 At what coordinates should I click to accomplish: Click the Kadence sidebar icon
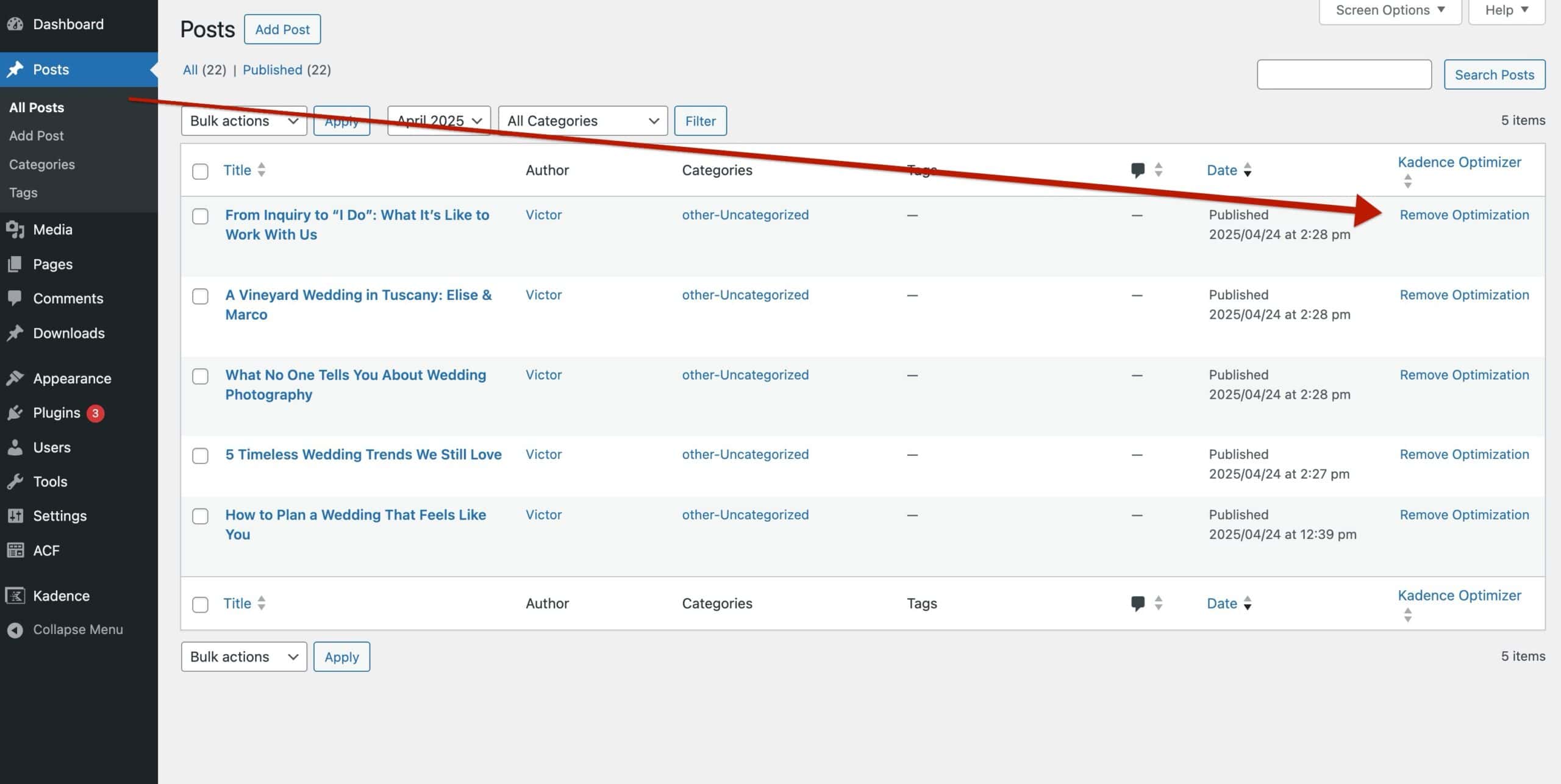[15, 596]
